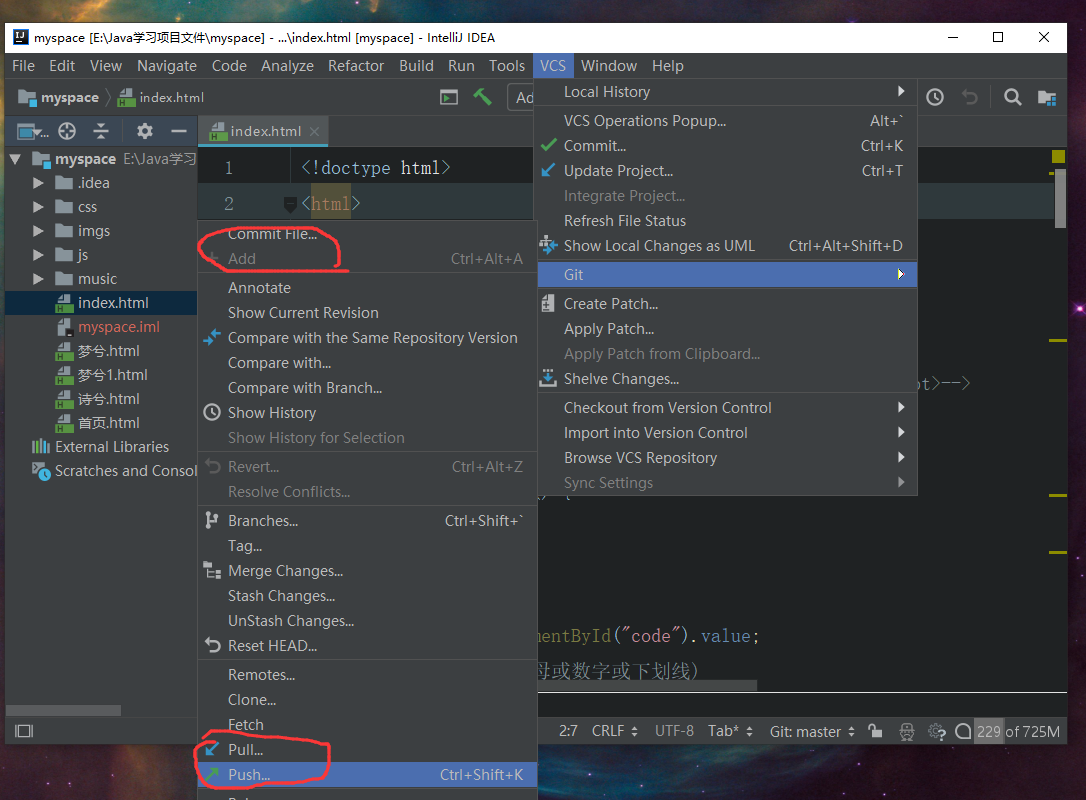Image resolution: width=1086 pixels, height=800 pixels.
Task: Click the Locate target icon in Project panel
Action: [x=67, y=131]
